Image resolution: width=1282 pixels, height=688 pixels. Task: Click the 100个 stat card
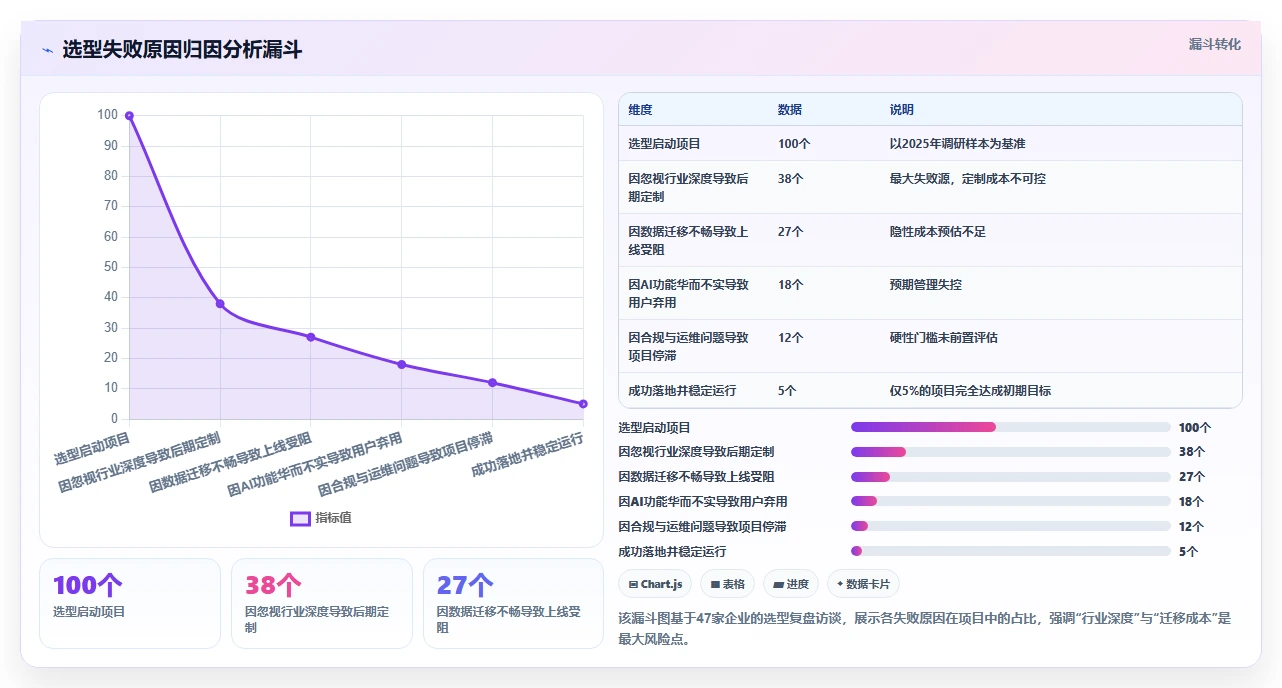(x=130, y=603)
